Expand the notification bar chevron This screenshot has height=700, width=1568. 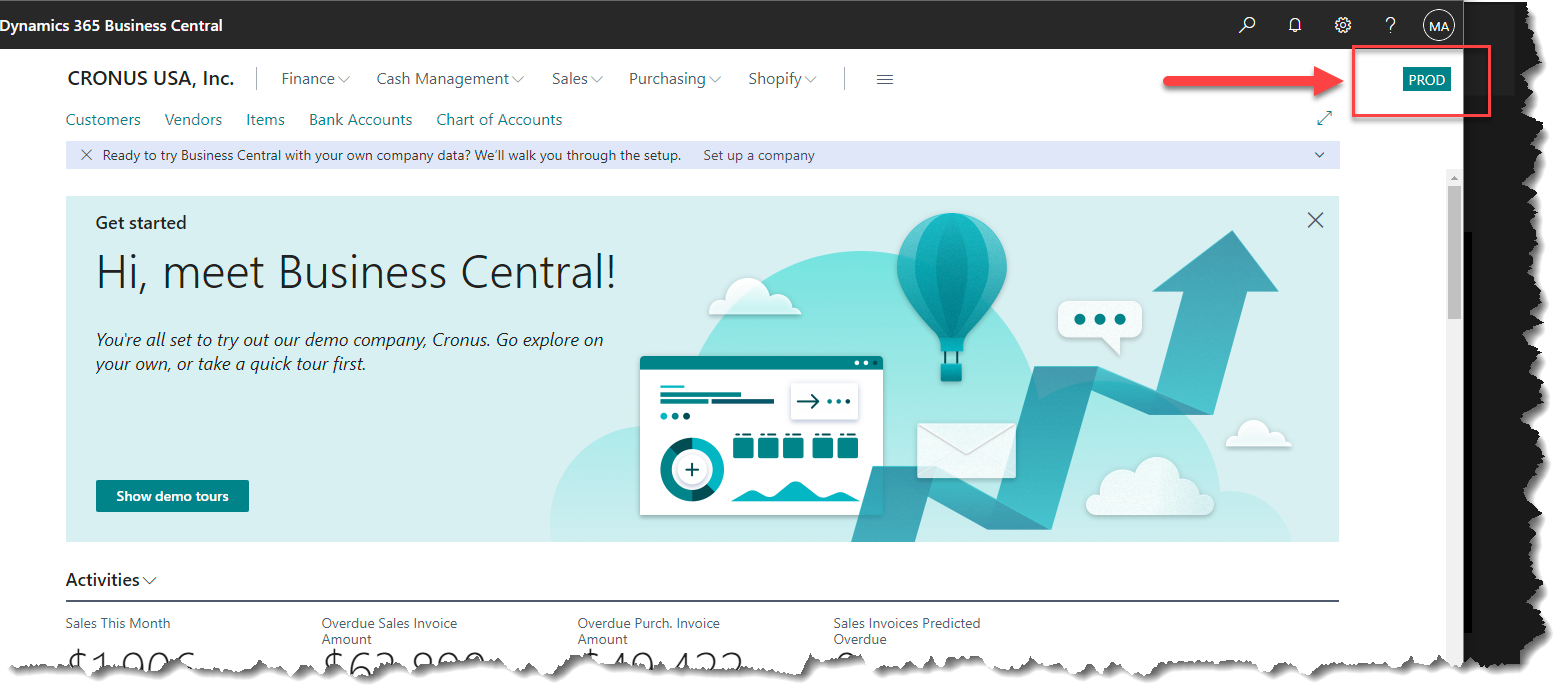[x=1319, y=155]
